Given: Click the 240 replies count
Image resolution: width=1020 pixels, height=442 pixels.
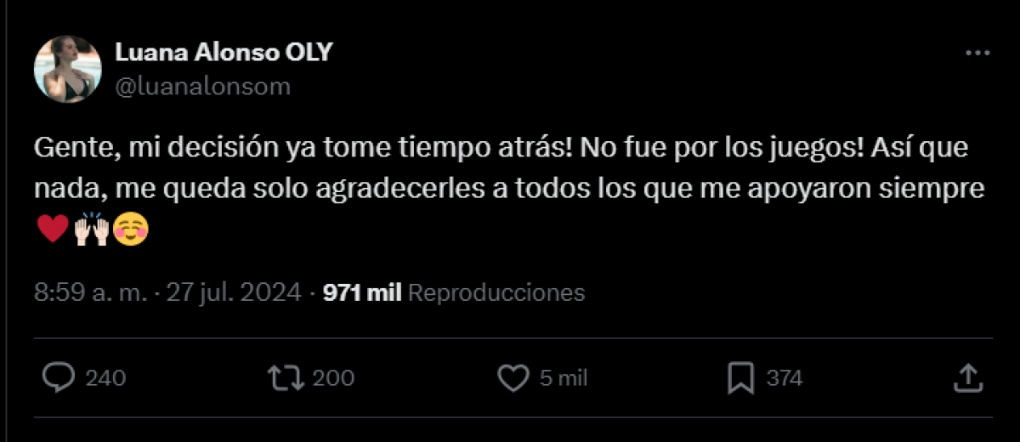Looking at the screenshot, I should pos(106,378).
